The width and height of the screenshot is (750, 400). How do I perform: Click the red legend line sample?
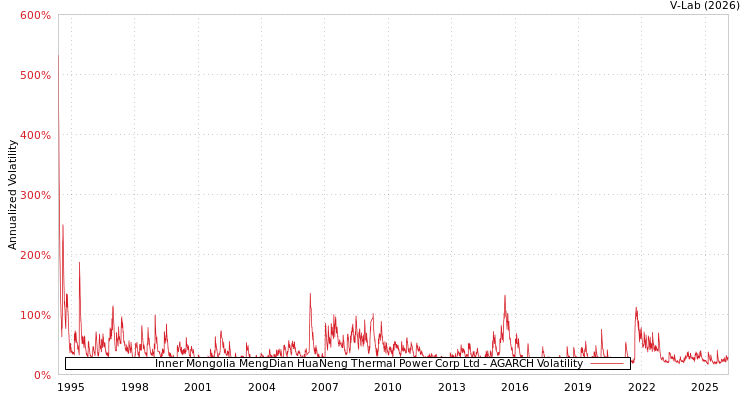(607, 364)
